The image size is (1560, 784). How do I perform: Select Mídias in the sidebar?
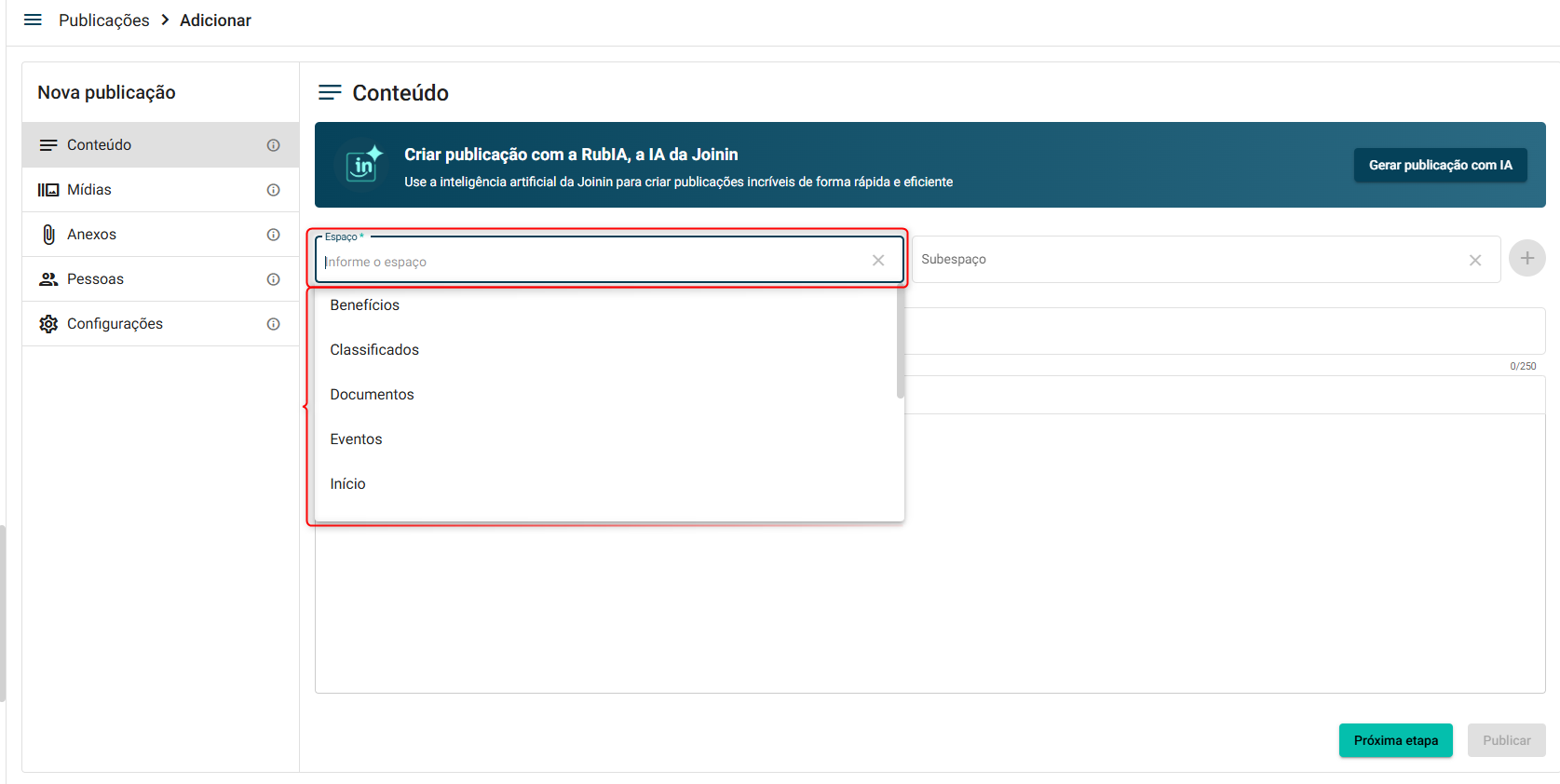pyautogui.click(x=160, y=190)
